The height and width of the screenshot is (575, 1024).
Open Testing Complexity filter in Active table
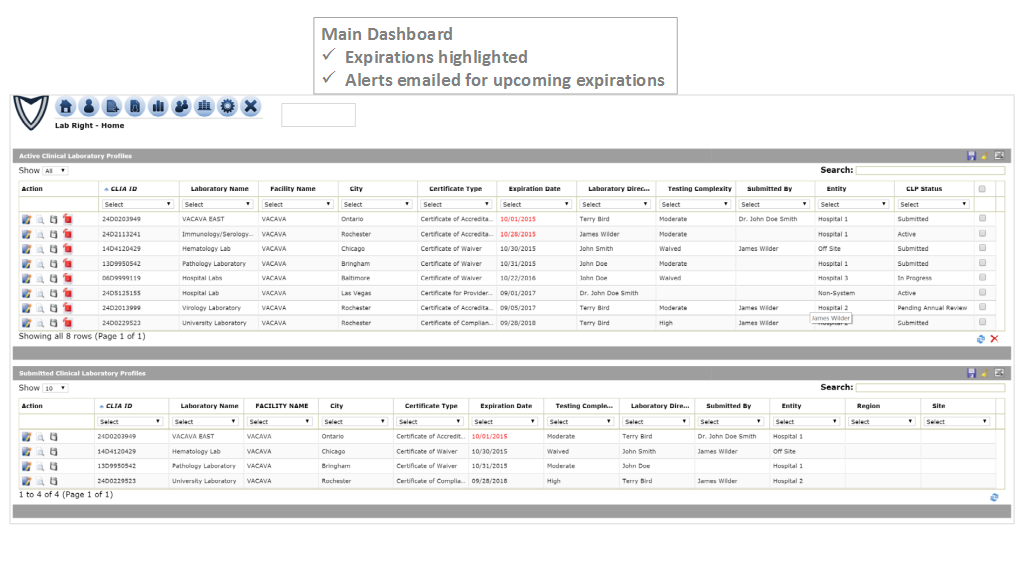(694, 205)
